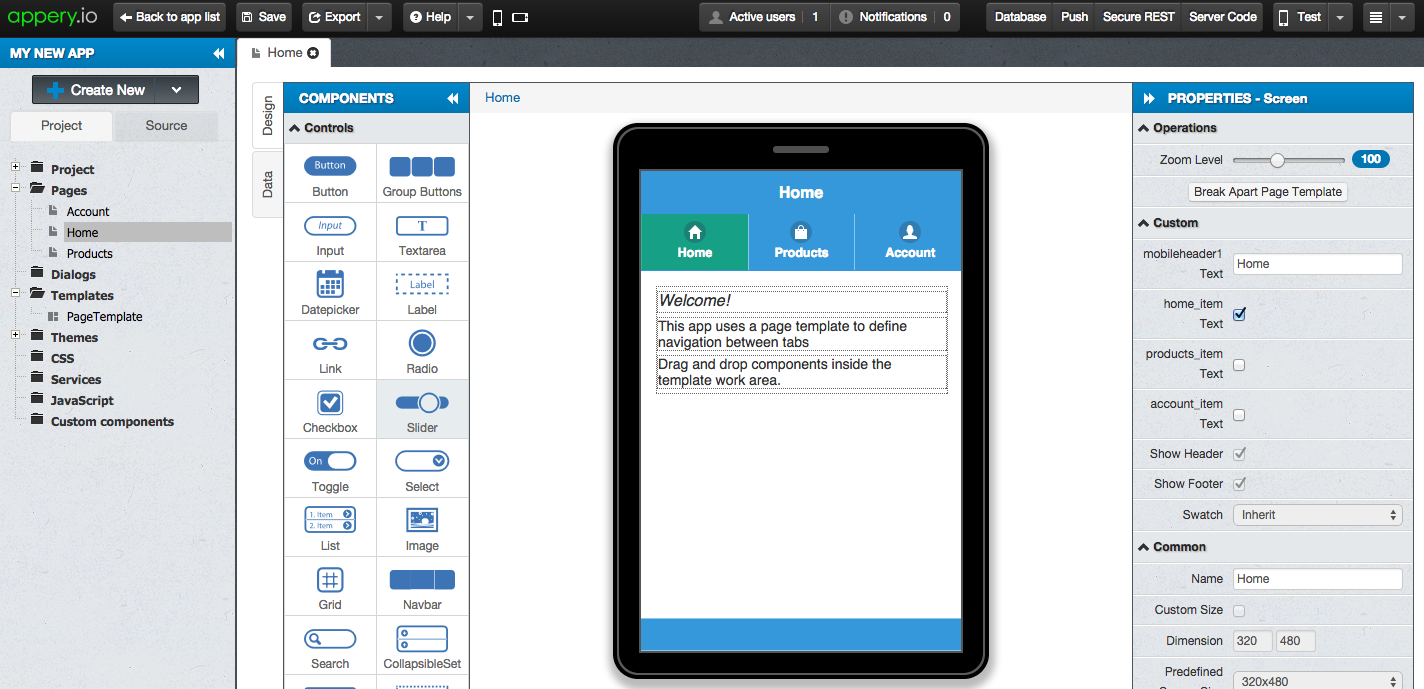Open the Test dropdown arrow
Image resolution: width=1424 pixels, height=689 pixels.
[x=1341, y=17]
